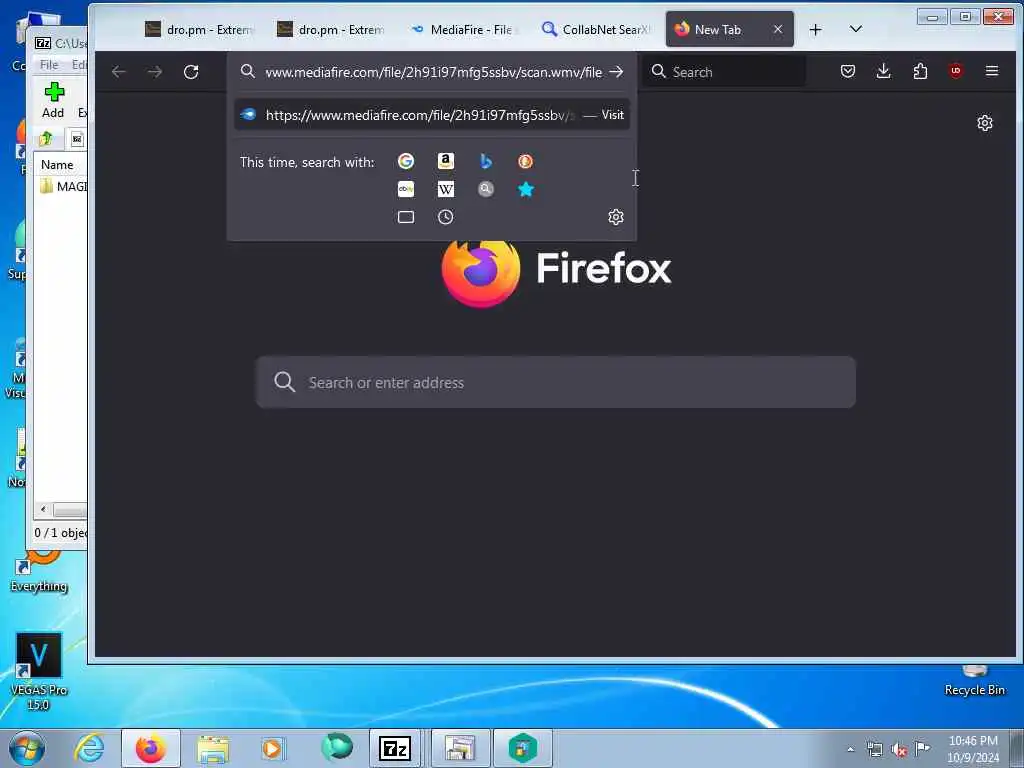Search this time with DuckDuckGo
The image size is (1024, 768).
[525, 161]
